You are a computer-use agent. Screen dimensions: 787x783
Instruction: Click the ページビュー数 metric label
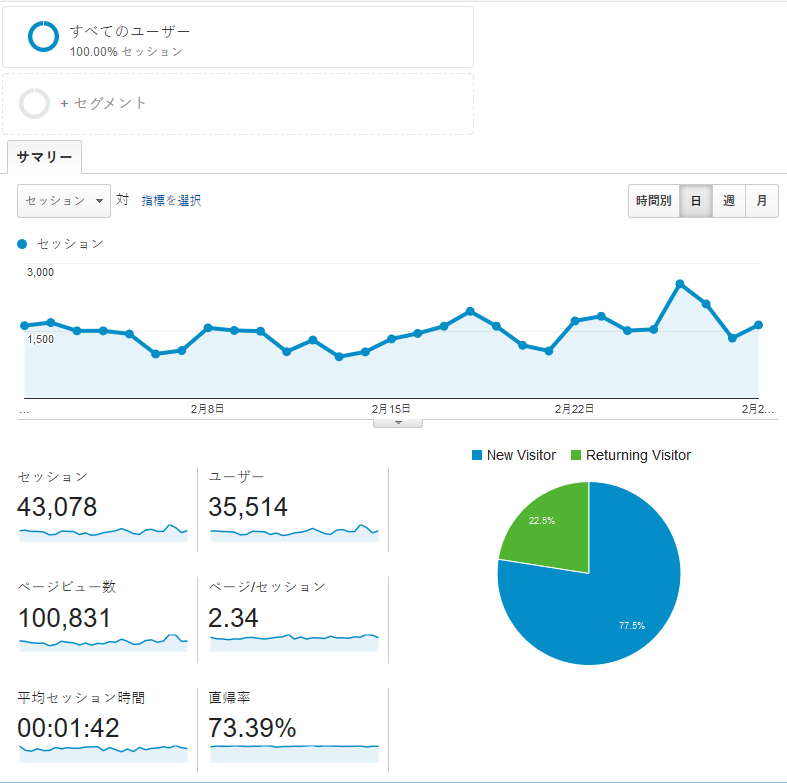[x=67, y=587]
